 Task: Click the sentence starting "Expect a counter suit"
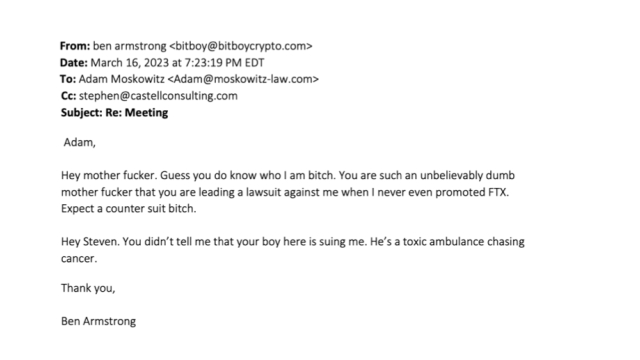click(129, 209)
